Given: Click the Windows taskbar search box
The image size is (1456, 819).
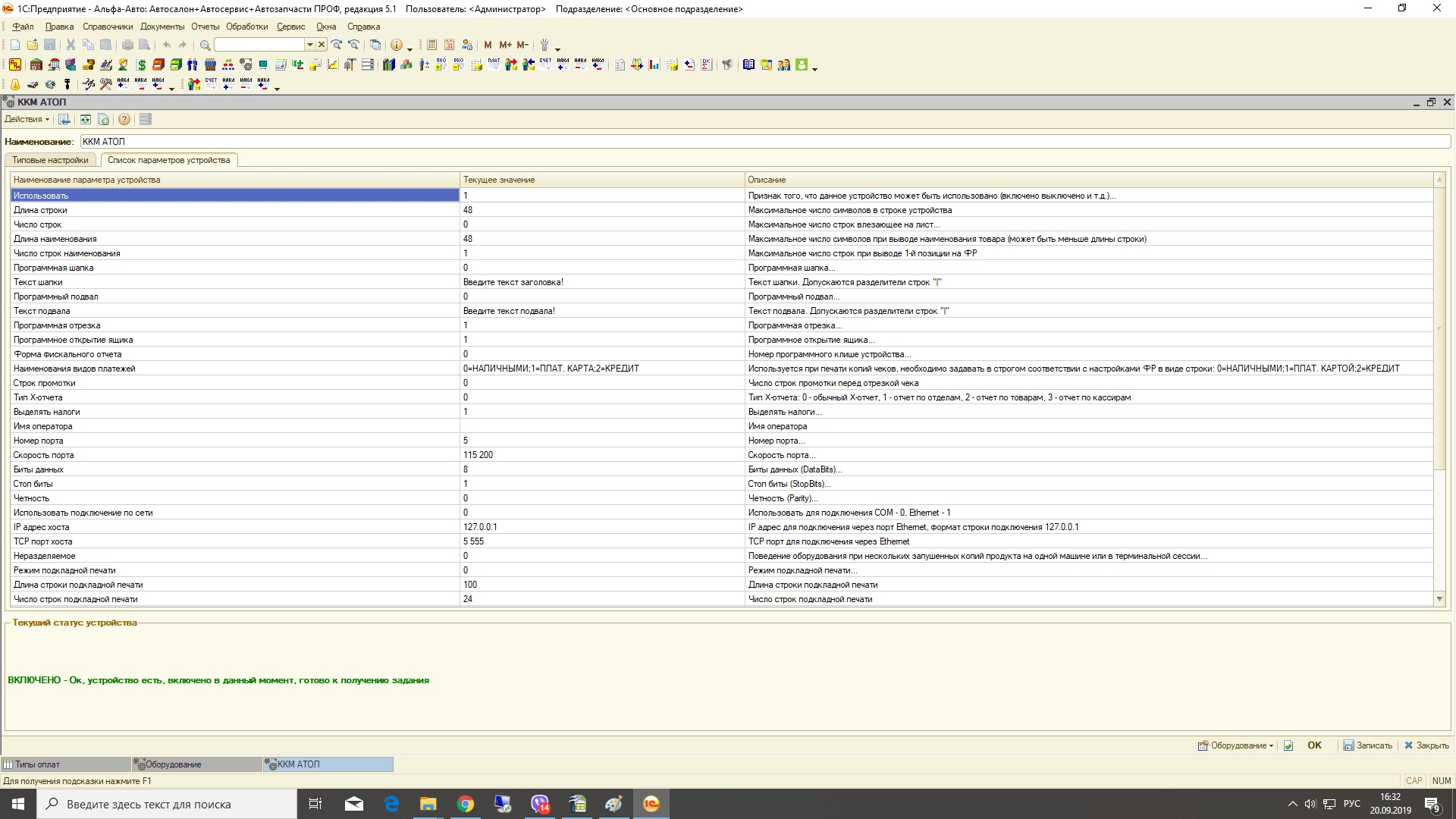Looking at the screenshot, I should click(167, 804).
